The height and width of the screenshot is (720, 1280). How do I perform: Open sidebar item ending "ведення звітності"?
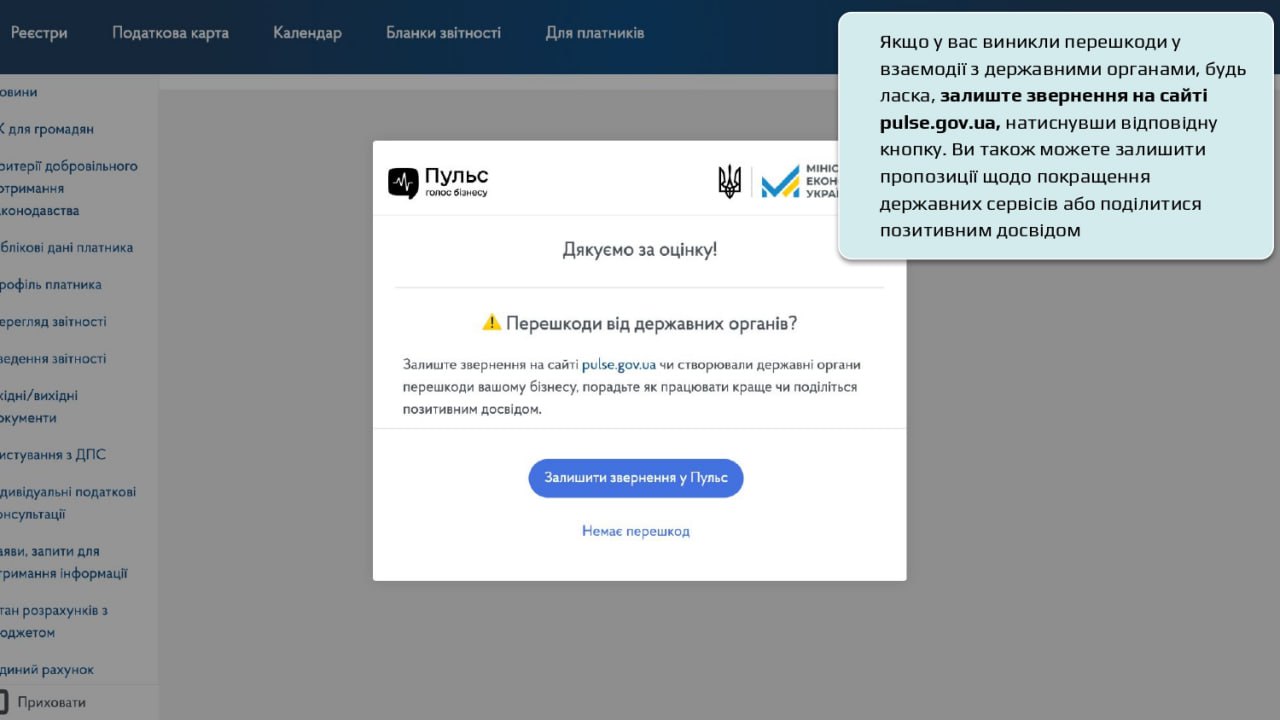coord(53,359)
